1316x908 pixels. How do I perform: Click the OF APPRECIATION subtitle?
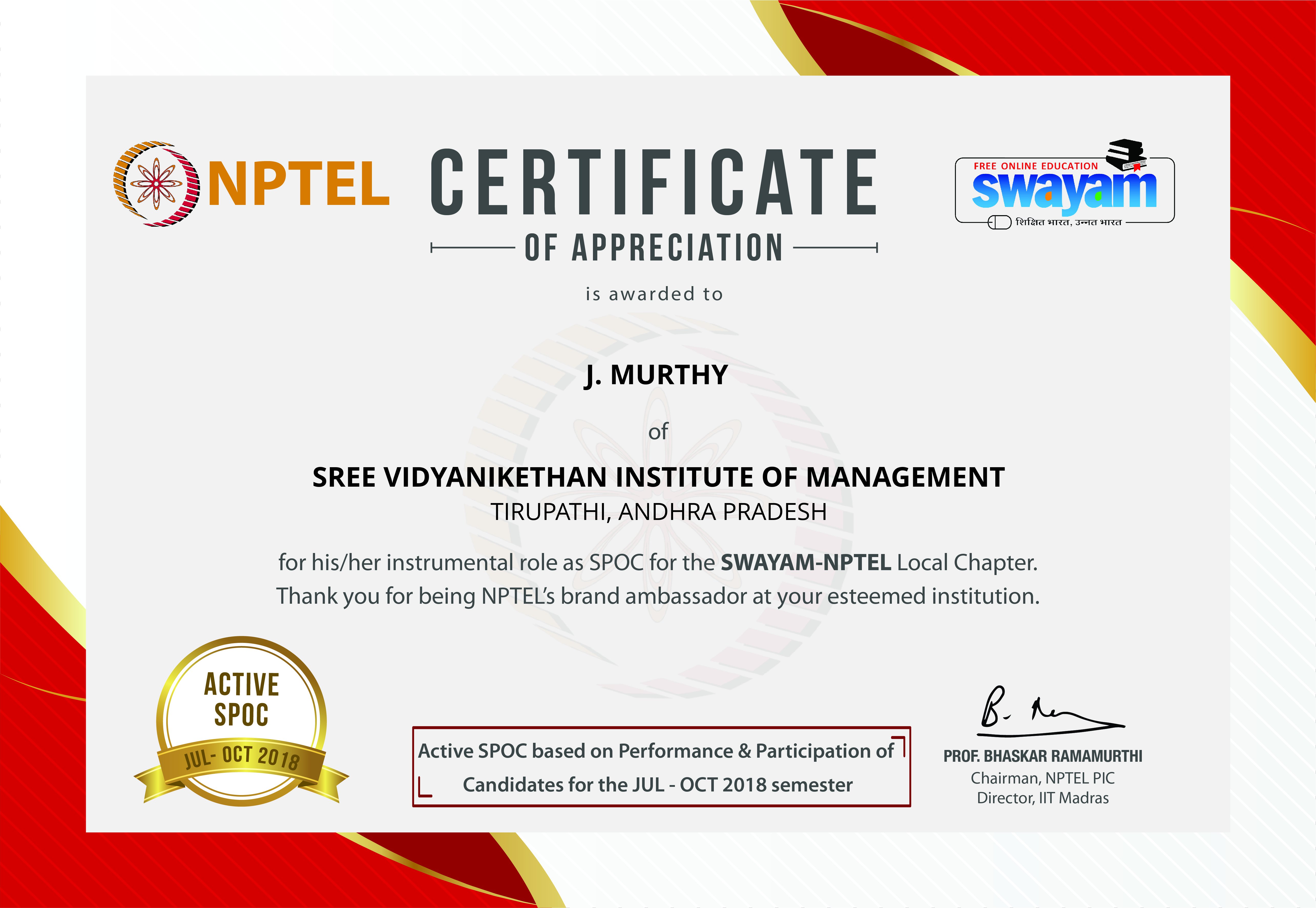pyautogui.click(x=654, y=248)
